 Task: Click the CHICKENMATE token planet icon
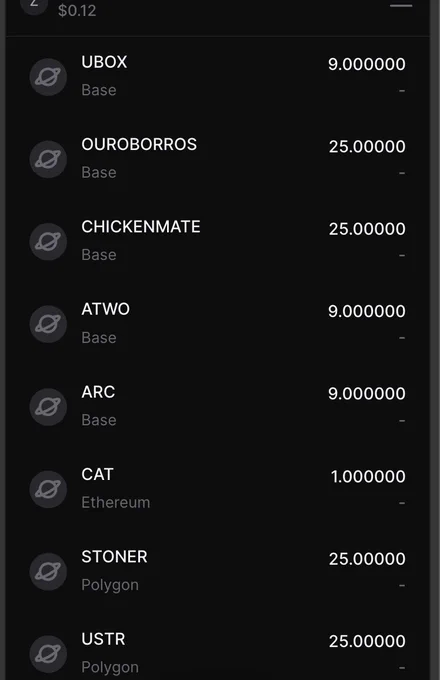click(48, 242)
